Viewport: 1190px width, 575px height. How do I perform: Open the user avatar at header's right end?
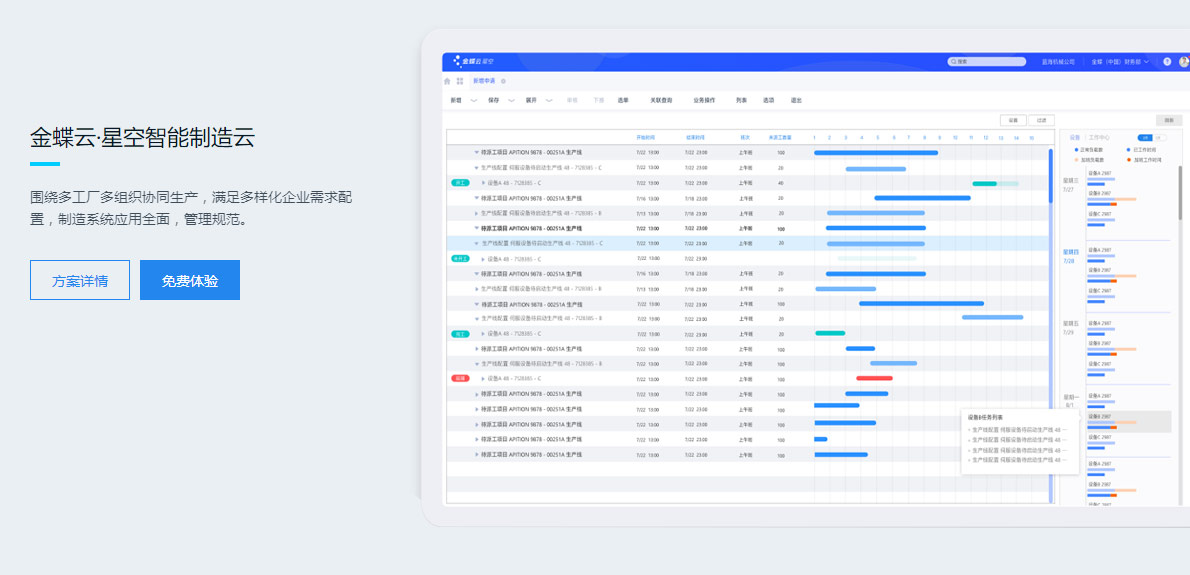click(x=1185, y=61)
